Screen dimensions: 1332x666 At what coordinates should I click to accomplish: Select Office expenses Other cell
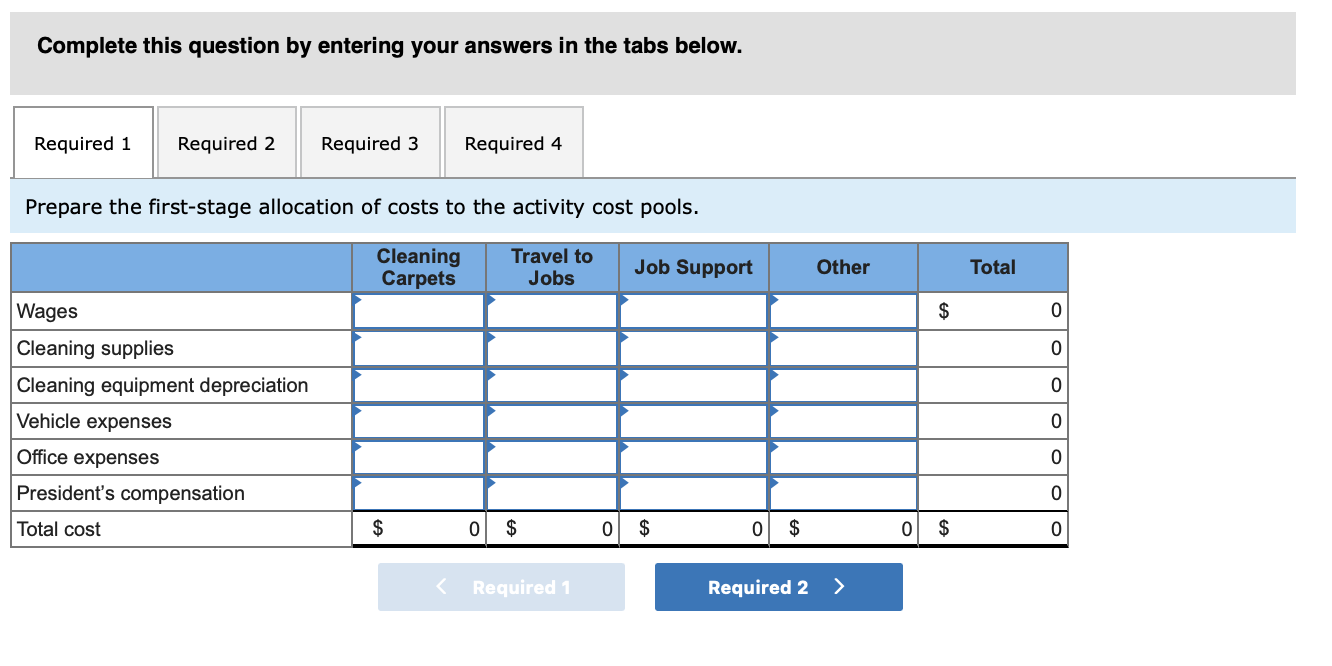[844, 457]
